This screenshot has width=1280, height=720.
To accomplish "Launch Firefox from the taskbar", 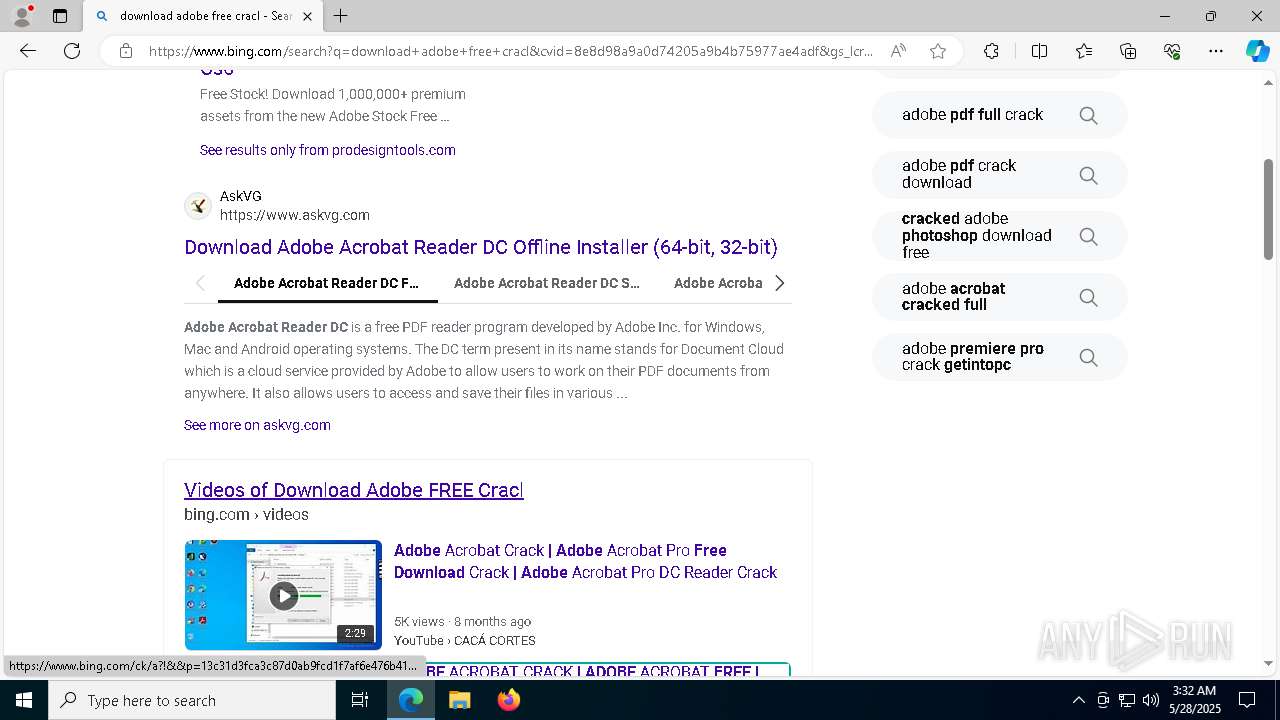I will click(x=509, y=700).
